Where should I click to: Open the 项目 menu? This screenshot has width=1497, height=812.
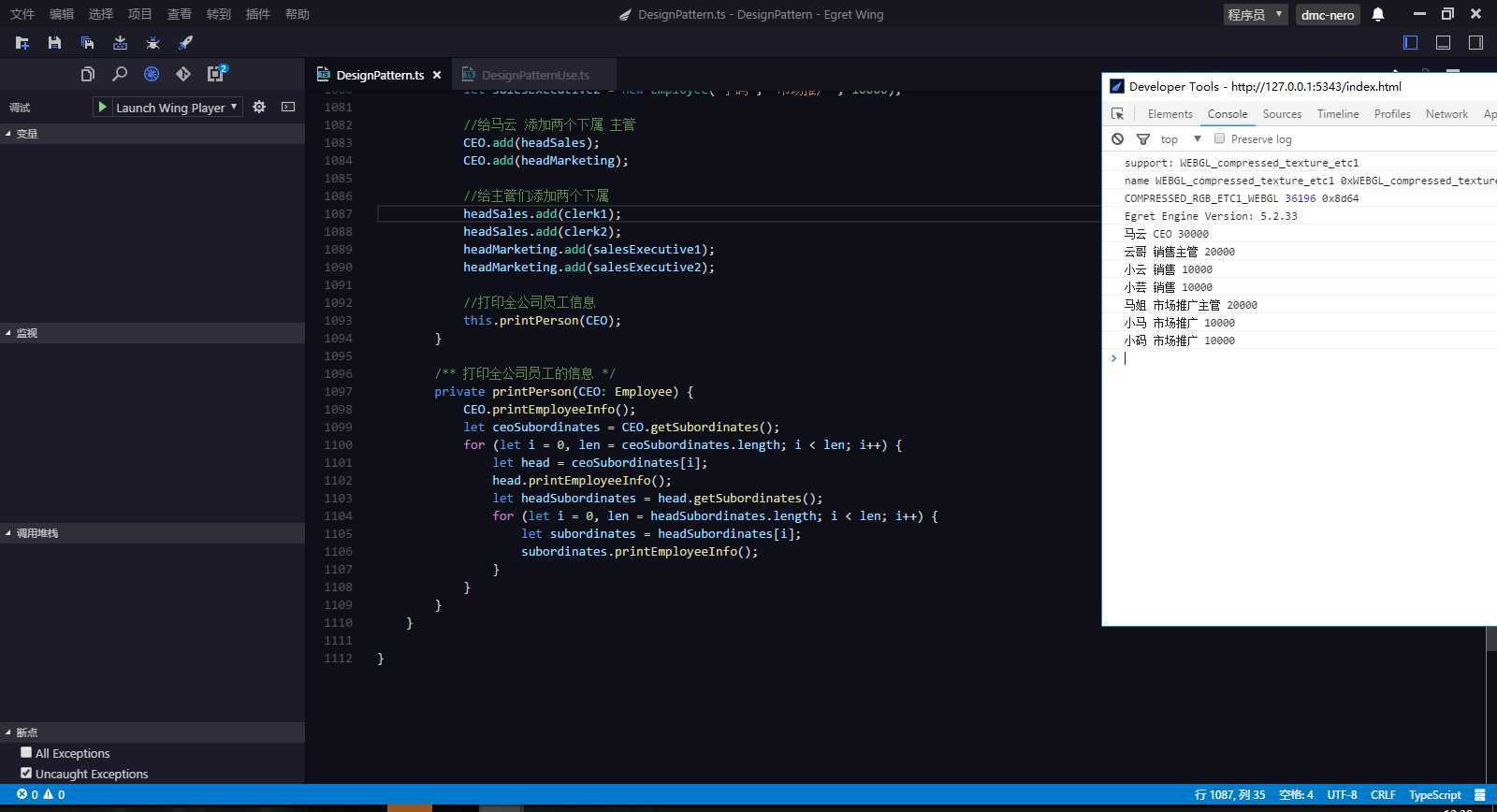pyautogui.click(x=140, y=14)
